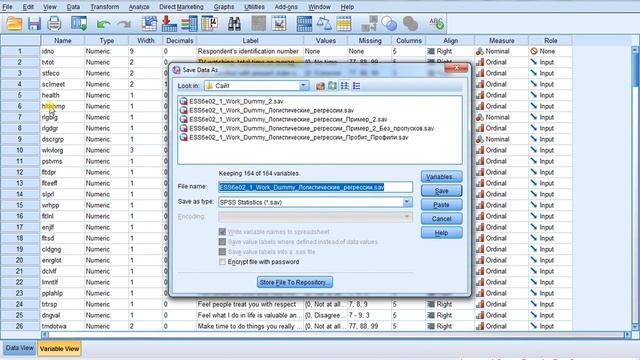Click the Measure column header
The image size is (640, 360).
coord(501,40)
